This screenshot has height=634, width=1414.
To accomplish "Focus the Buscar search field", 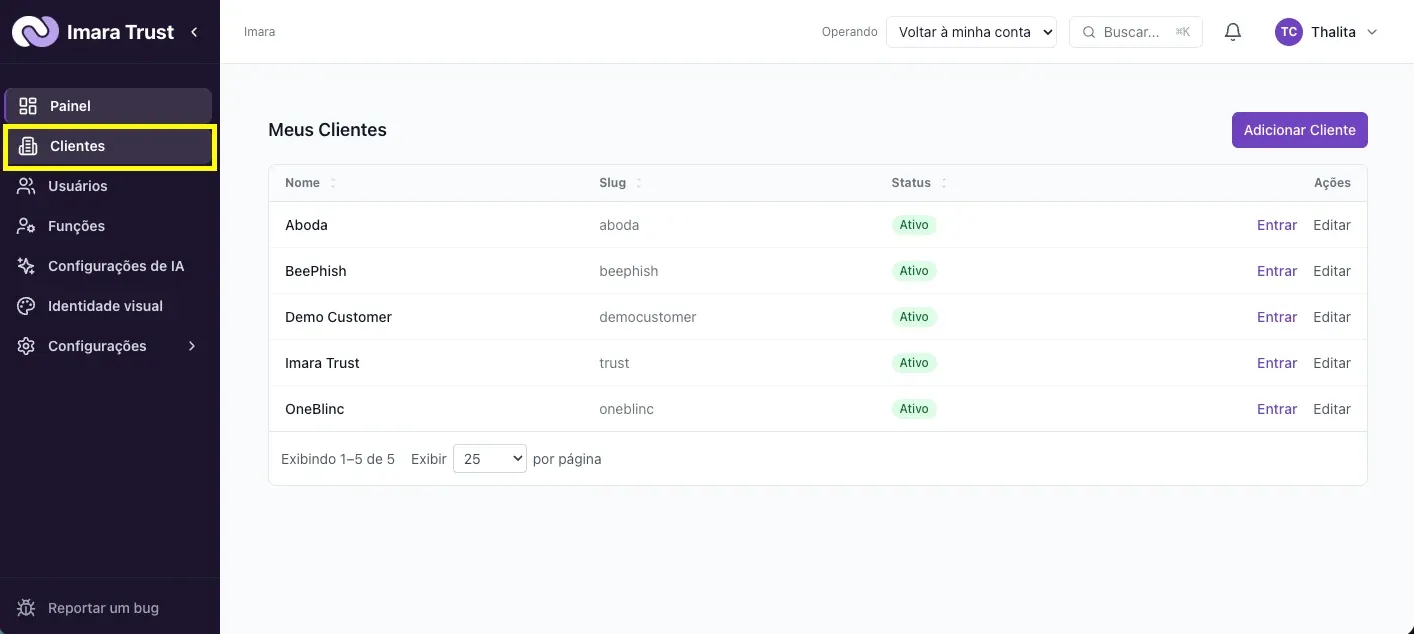I will (1136, 32).
